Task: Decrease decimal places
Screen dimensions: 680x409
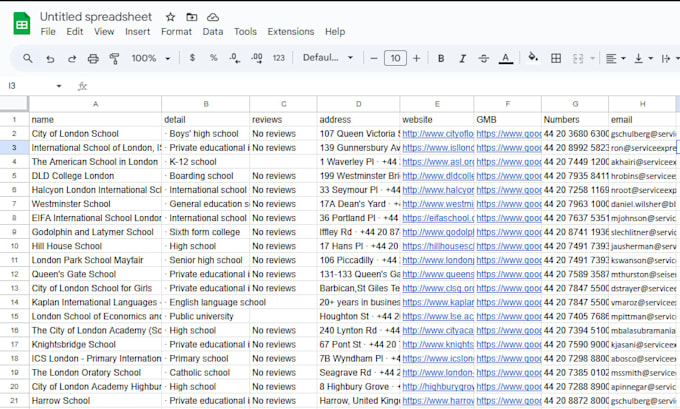Action: pos(235,58)
